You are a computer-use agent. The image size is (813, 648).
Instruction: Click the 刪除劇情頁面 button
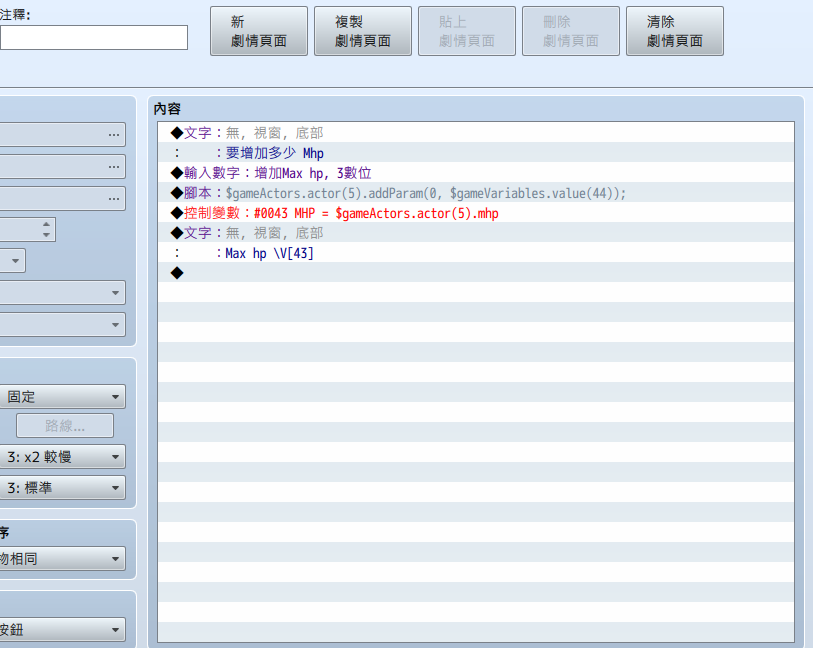pyautogui.click(x=571, y=31)
